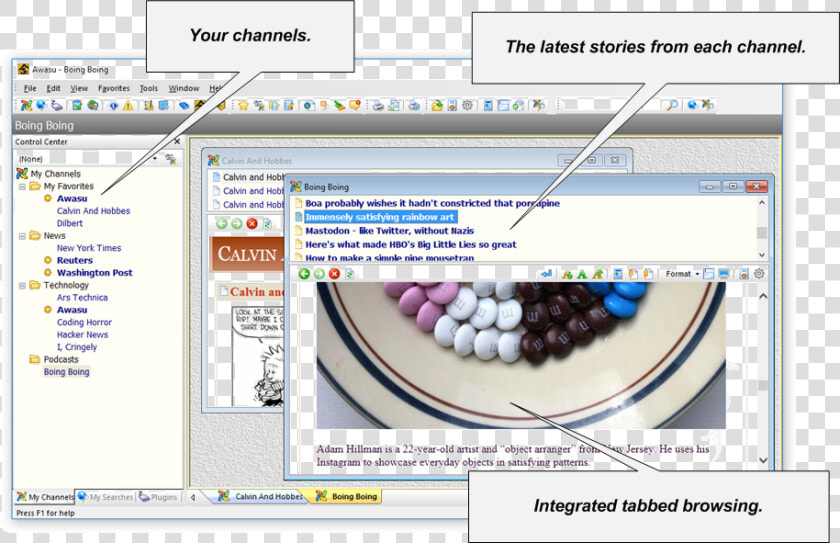
Task: Click article pane scrollbar down arrow
Action: click(x=763, y=460)
